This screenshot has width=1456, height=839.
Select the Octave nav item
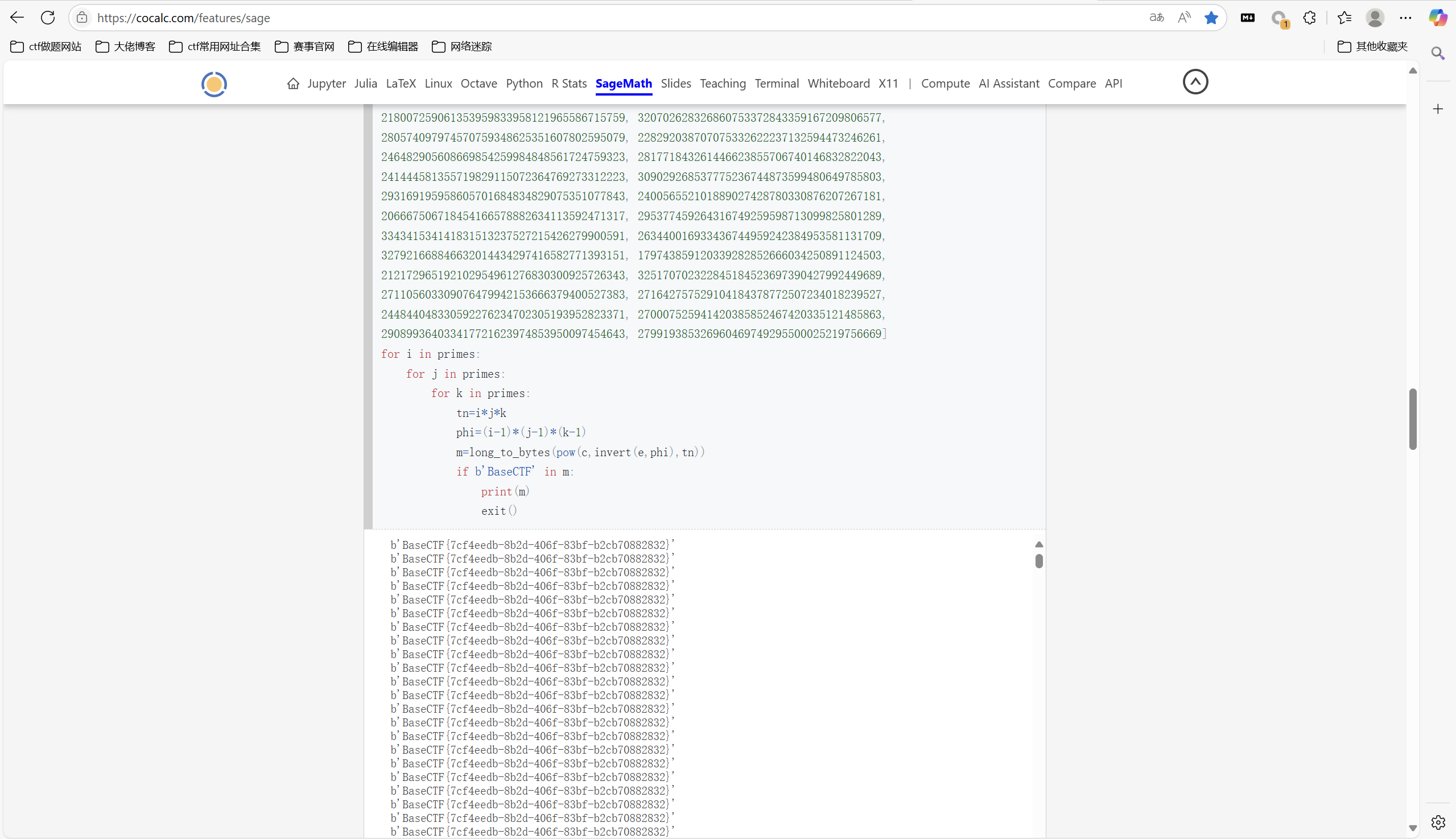click(x=479, y=84)
